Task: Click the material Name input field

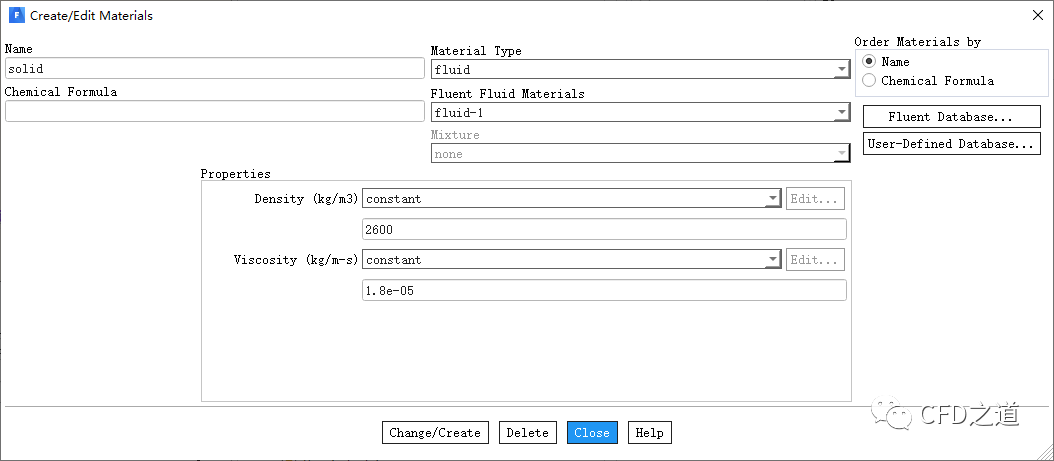Action: click(x=215, y=69)
